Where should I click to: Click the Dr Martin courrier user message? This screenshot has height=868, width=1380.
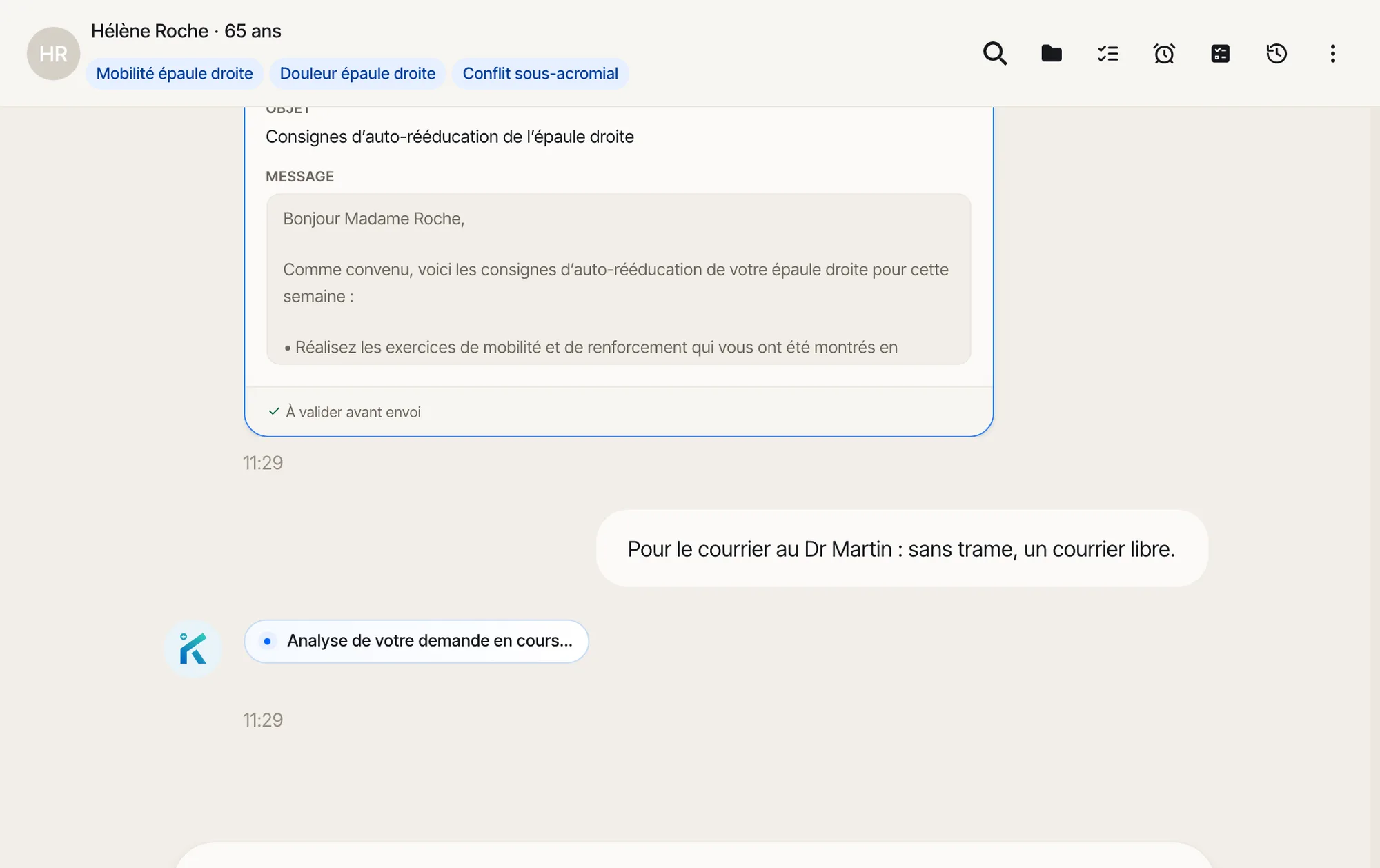[x=902, y=549]
